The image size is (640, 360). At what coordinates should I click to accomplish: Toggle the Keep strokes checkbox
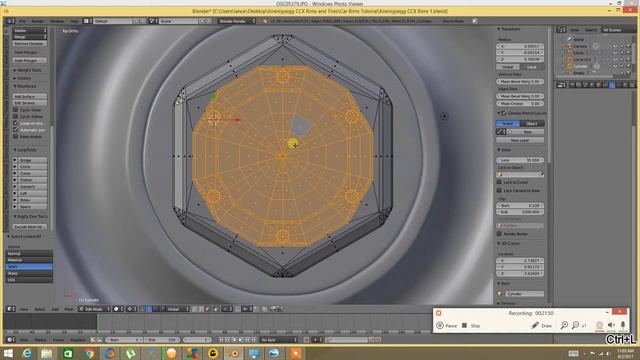click(16, 136)
